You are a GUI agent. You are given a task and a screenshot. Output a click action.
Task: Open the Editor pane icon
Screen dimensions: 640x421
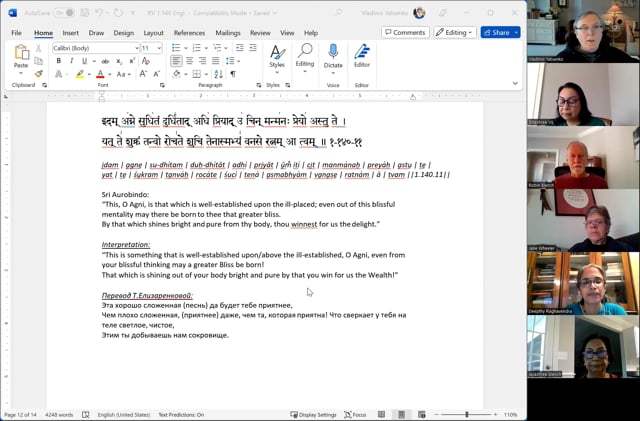[362, 53]
